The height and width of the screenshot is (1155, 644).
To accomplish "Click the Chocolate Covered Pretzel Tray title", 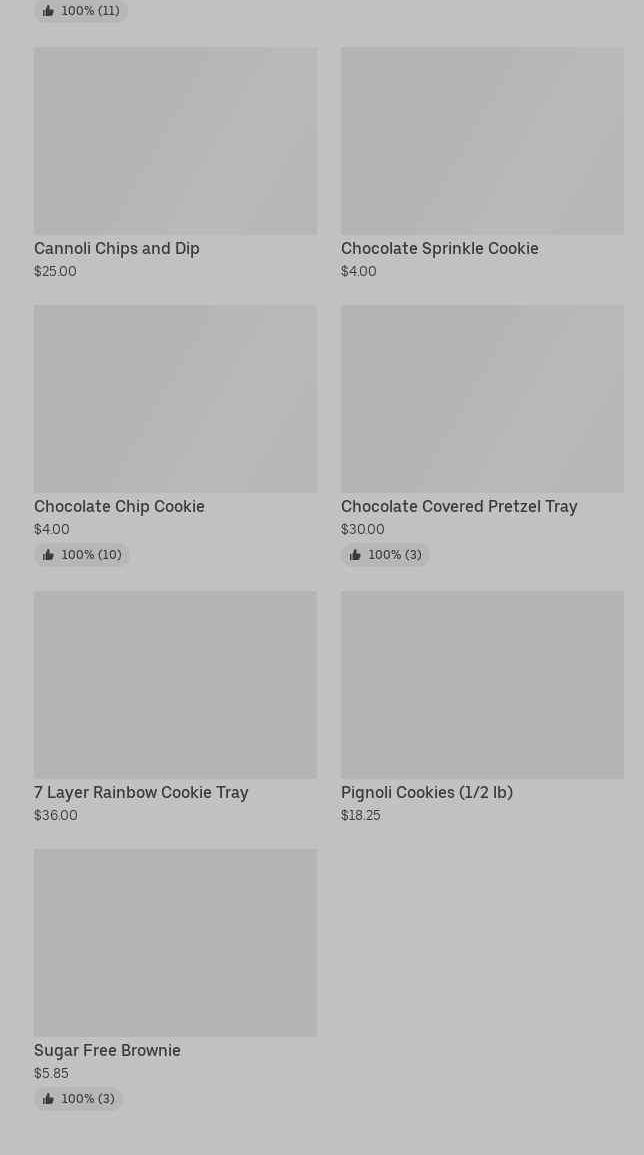I will 459,507.
